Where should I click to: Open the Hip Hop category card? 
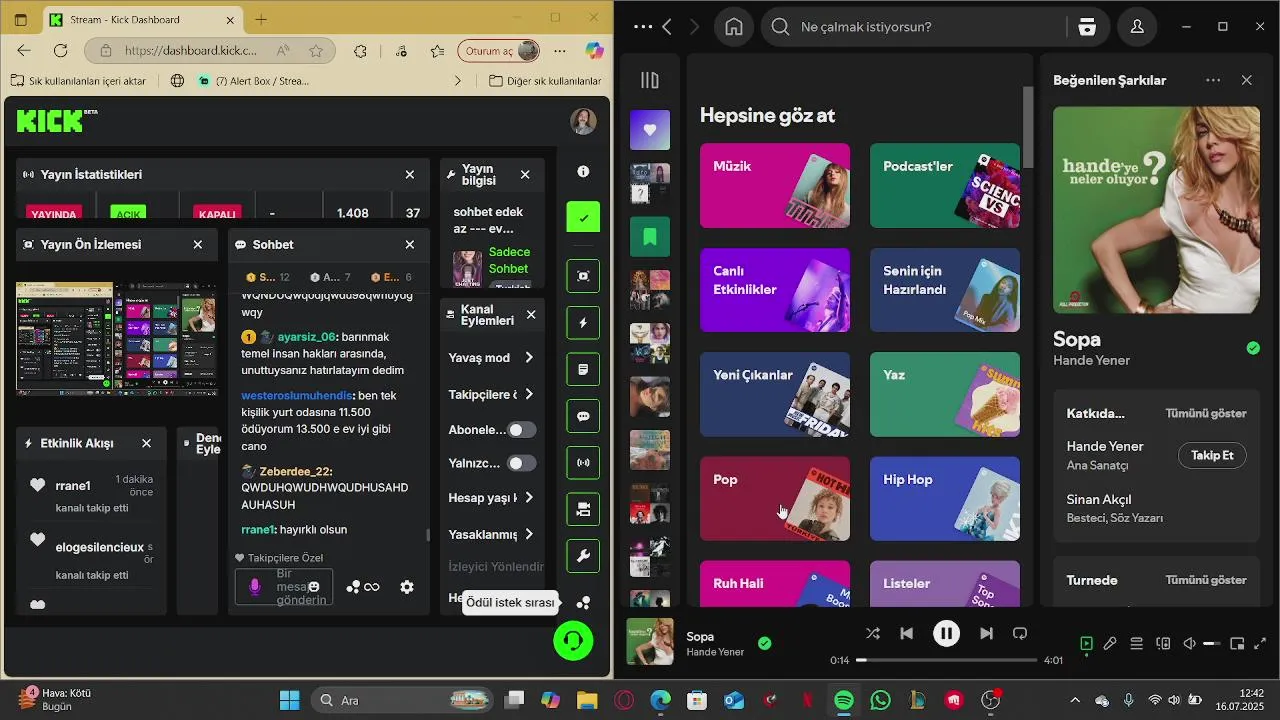[945, 499]
